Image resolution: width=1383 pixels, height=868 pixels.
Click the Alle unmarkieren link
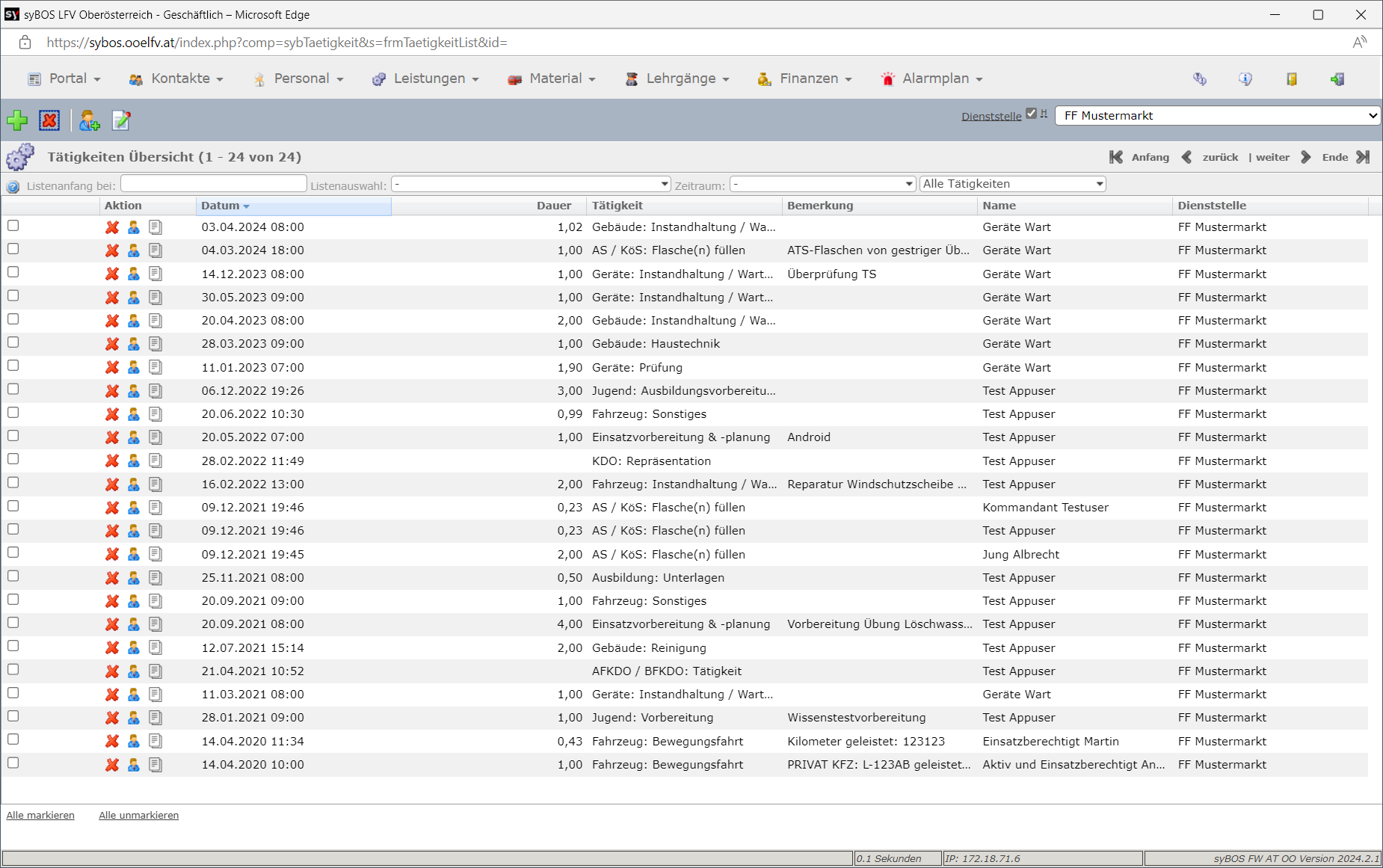[x=139, y=816]
